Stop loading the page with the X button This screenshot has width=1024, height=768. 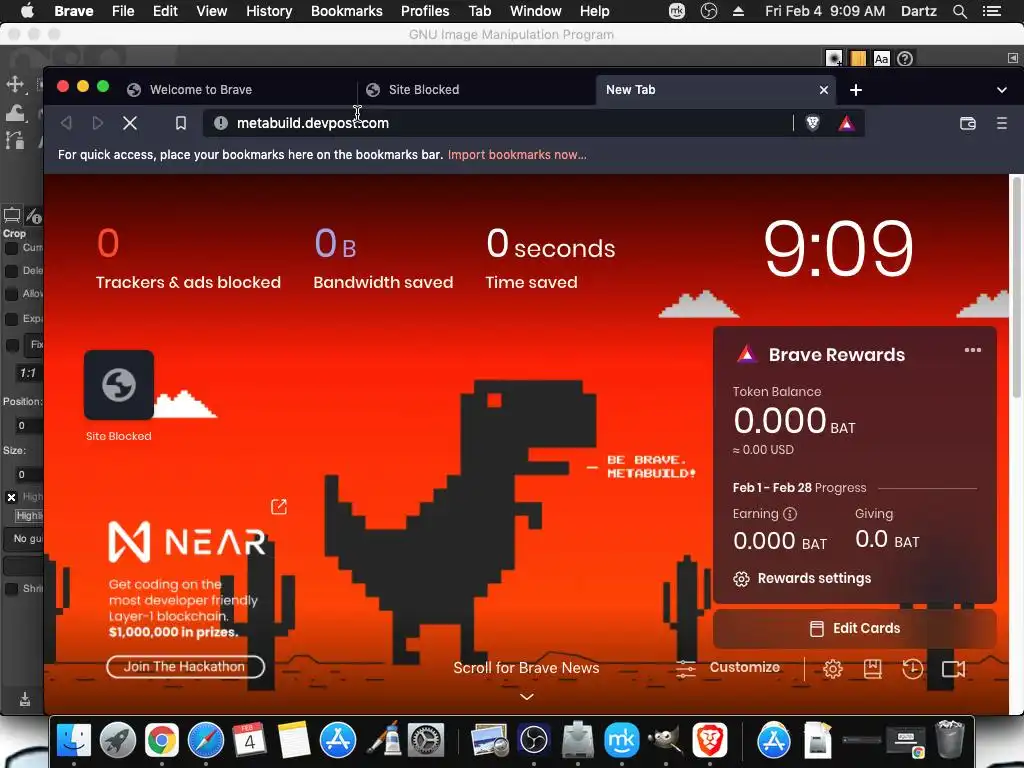pyautogui.click(x=130, y=123)
